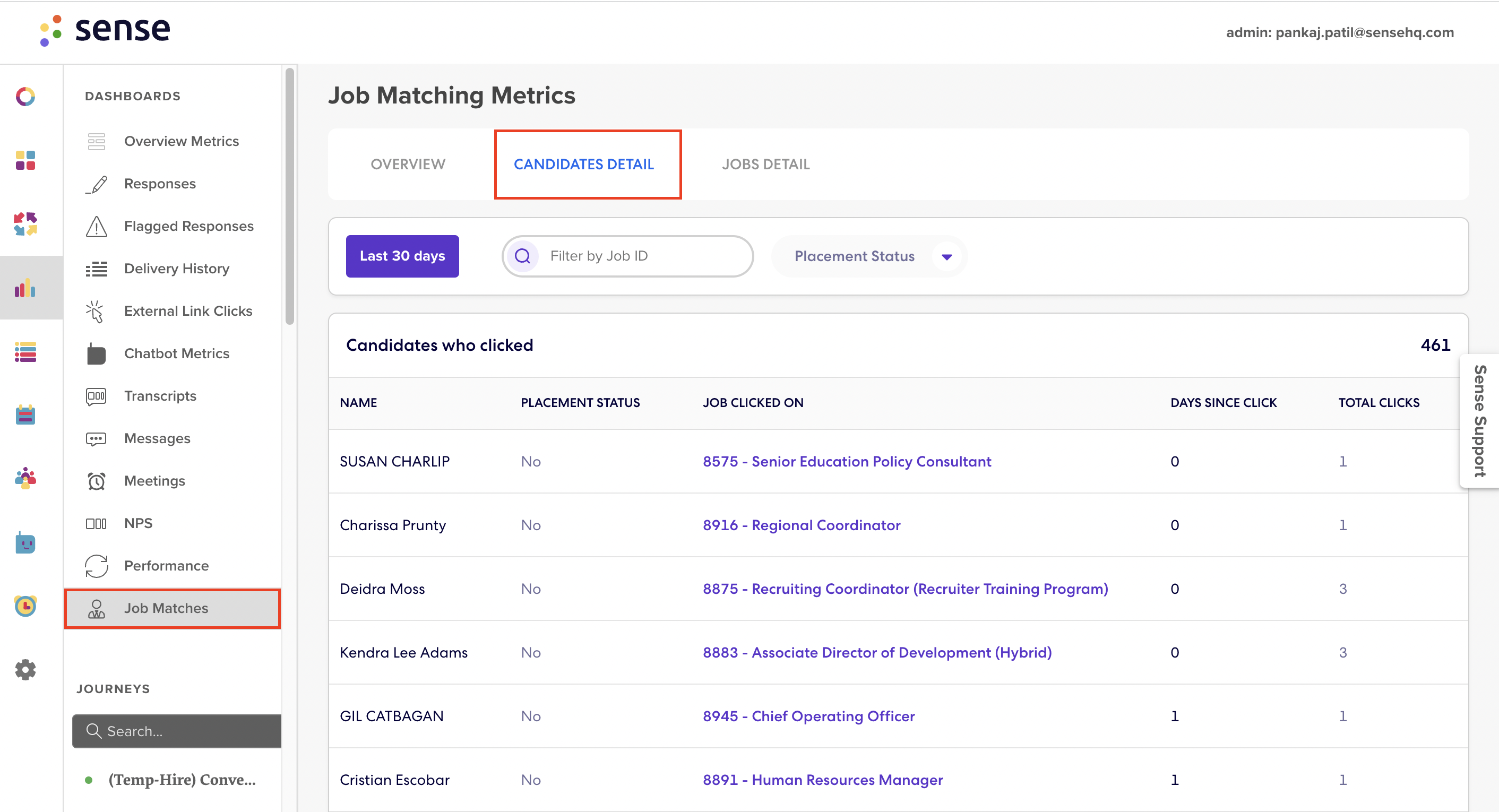The width and height of the screenshot is (1499, 812).
Task: Click the Overview Metrics icon
Action: (x=97, y=141)
